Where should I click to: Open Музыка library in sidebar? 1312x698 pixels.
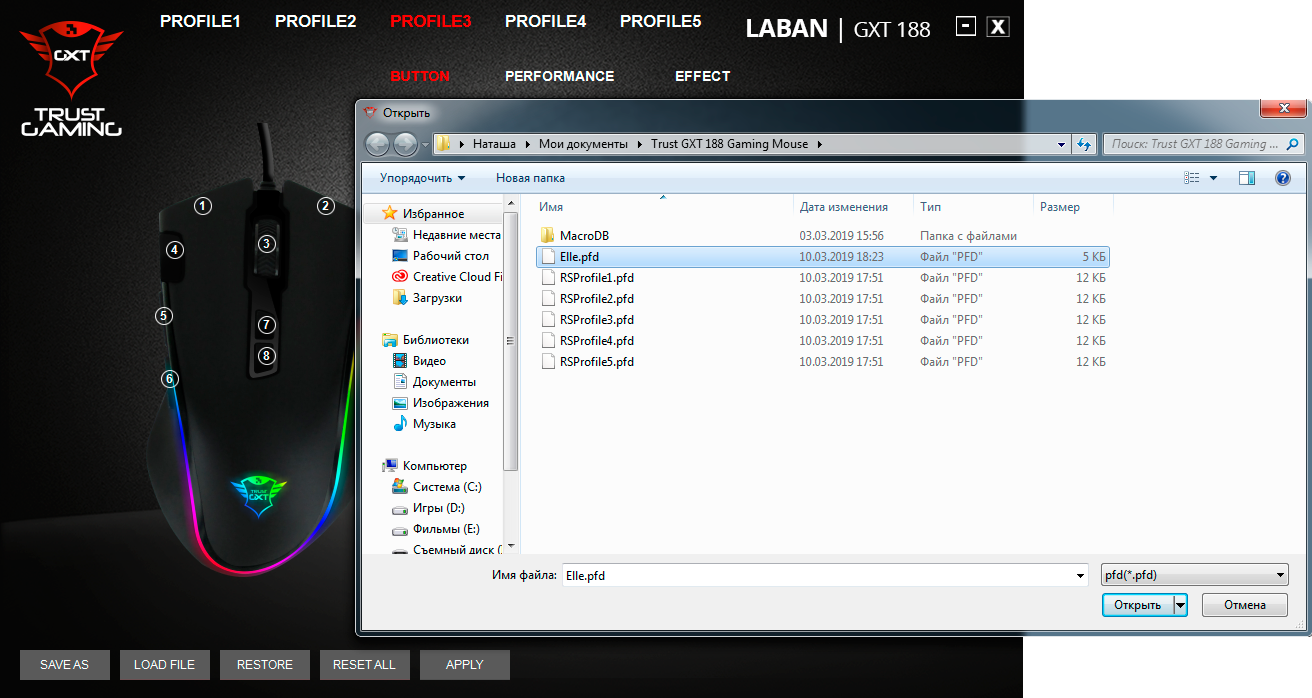point(423,424)
